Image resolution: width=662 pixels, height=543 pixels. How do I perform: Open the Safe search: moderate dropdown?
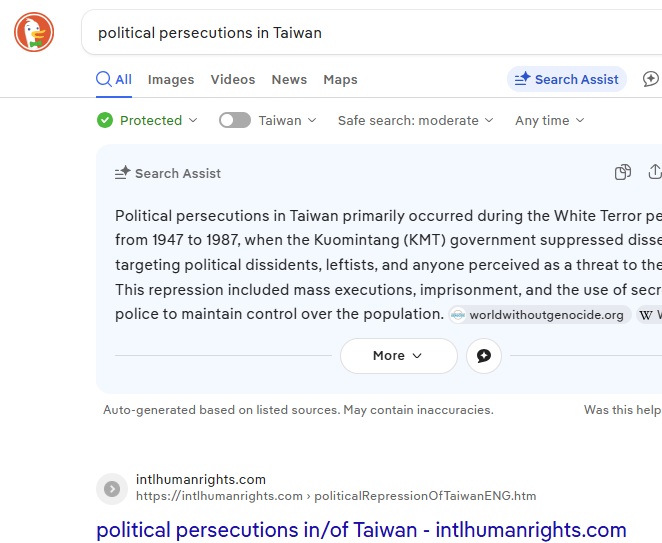[x=415, y=121]
